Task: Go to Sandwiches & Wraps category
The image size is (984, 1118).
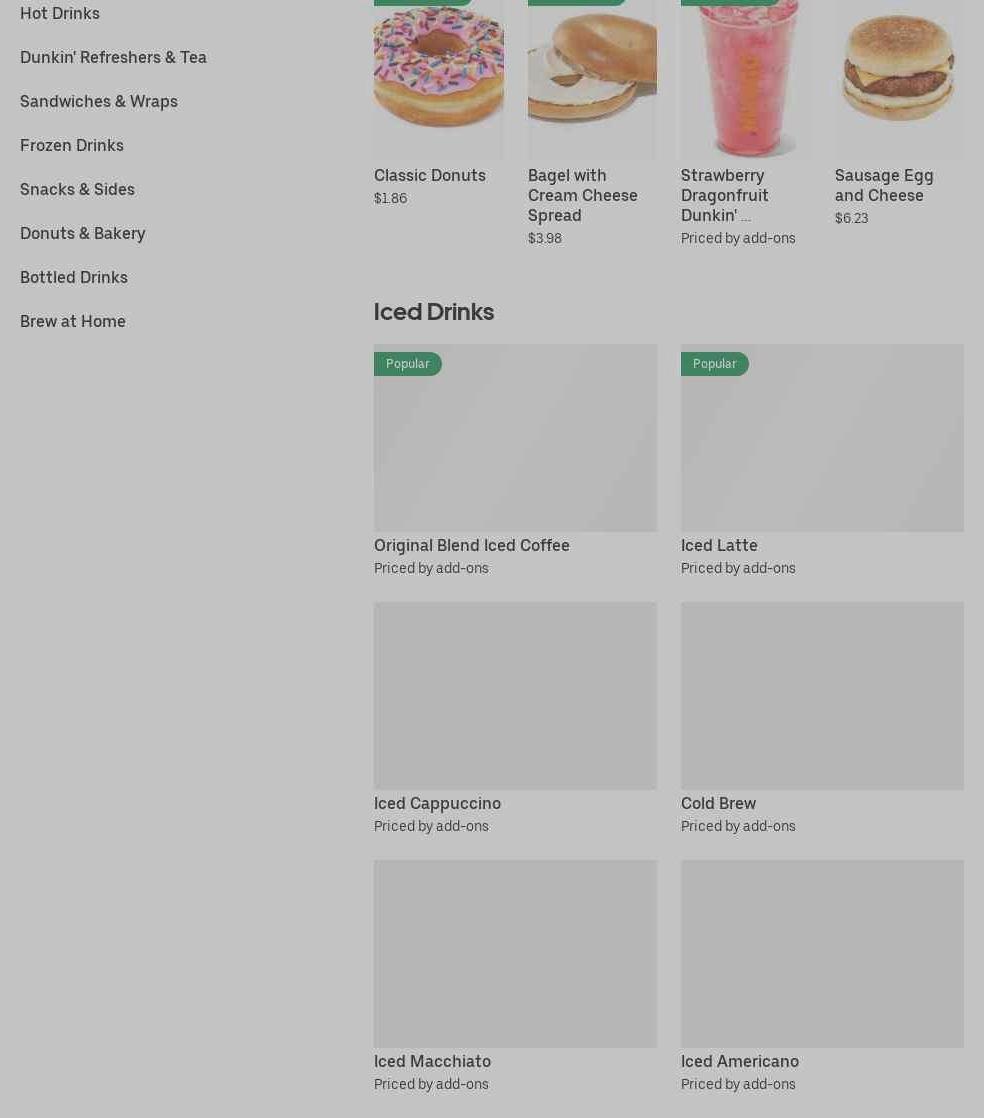Action: tap(98, 101)
